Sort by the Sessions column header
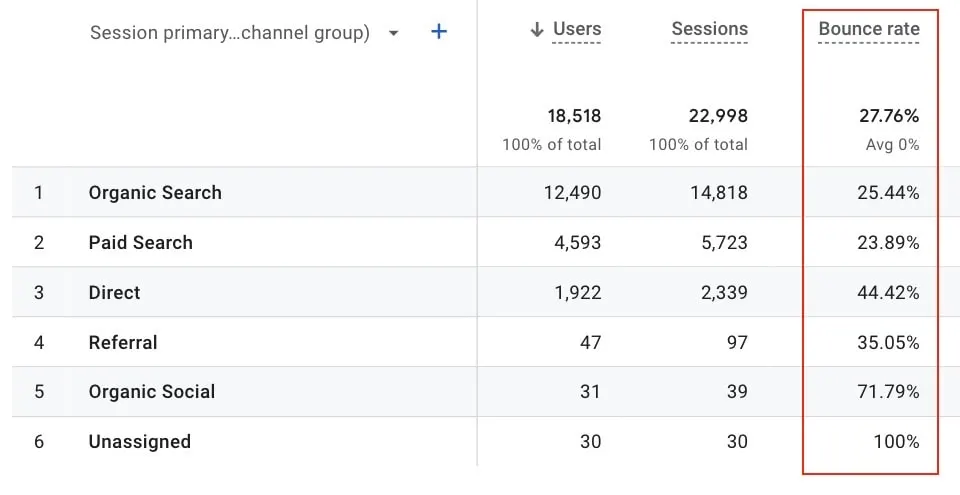Screen dimensions: 960x495 (x=710, y=29)
